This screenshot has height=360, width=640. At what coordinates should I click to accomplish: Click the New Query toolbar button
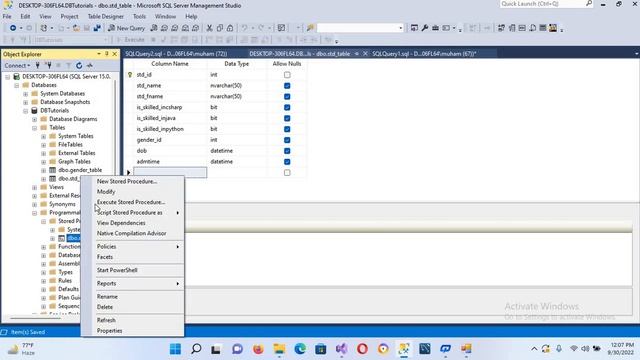click(127, 28)
